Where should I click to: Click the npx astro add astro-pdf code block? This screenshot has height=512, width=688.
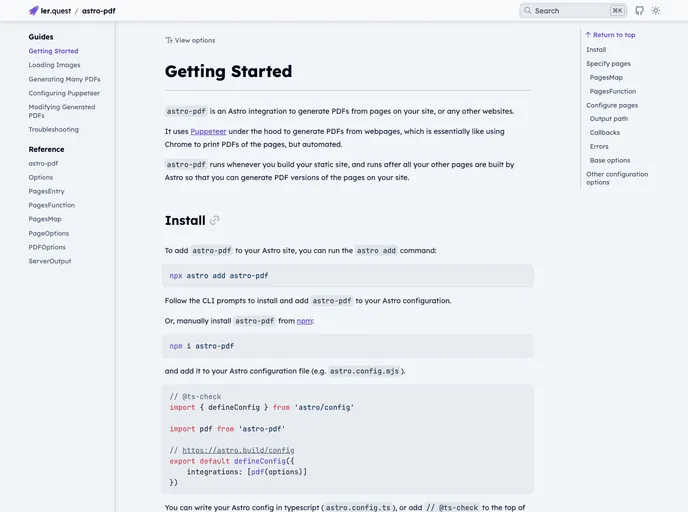348,276
